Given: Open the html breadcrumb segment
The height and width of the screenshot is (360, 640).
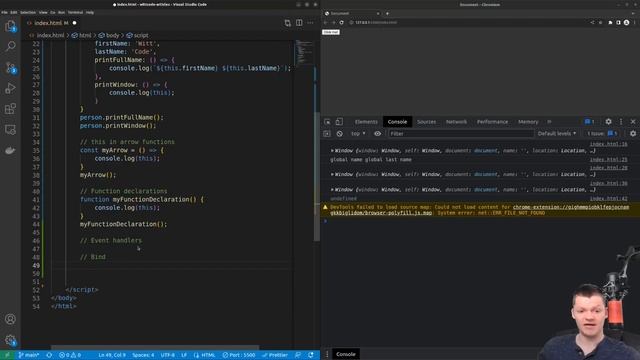Looking at the screenshot, I should click(x=82, y=36).
